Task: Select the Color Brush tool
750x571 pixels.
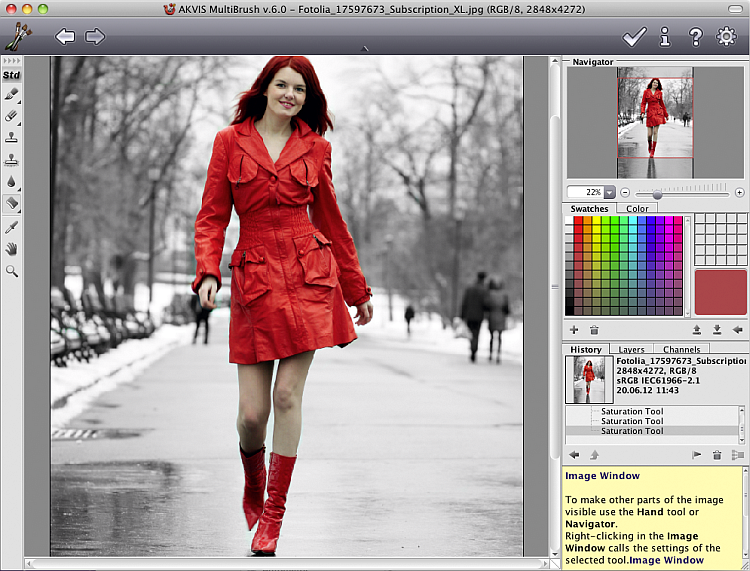Action: click(12, 94)
